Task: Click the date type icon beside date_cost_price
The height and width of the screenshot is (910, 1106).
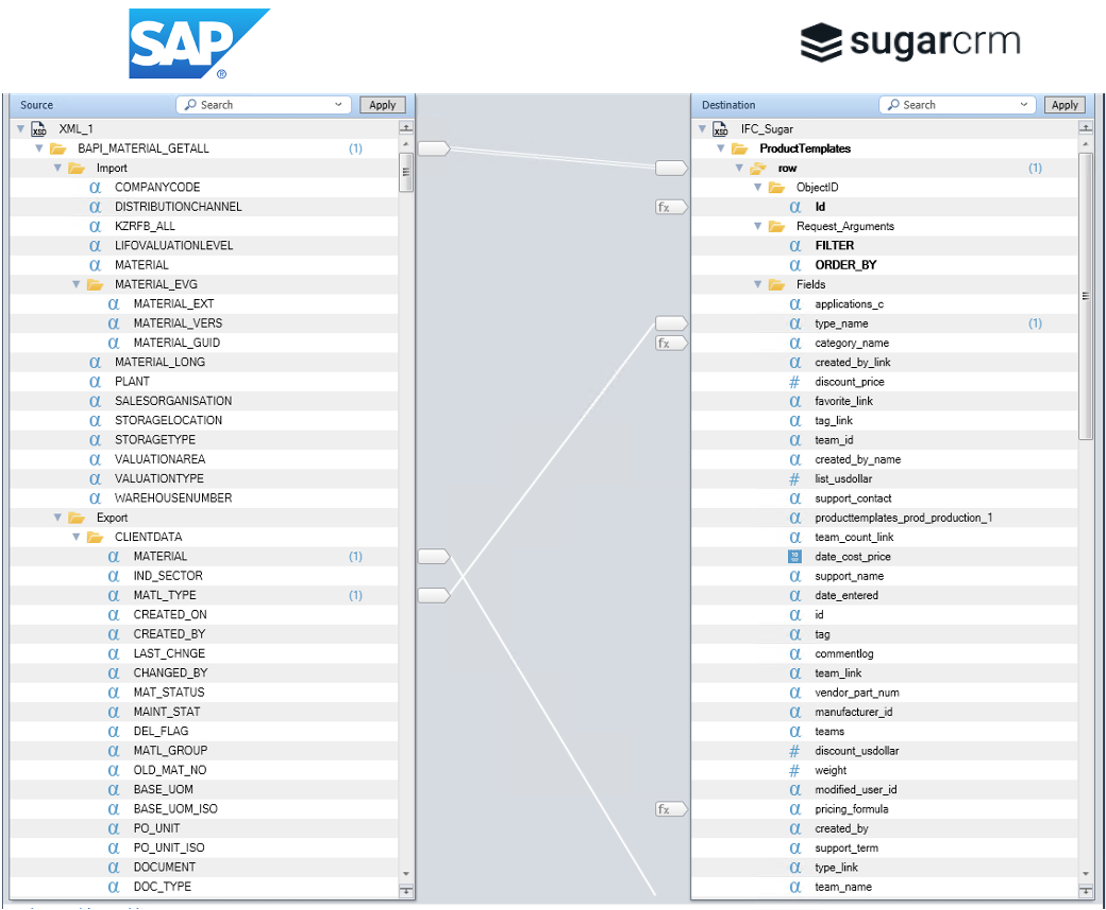Action: 793,557
